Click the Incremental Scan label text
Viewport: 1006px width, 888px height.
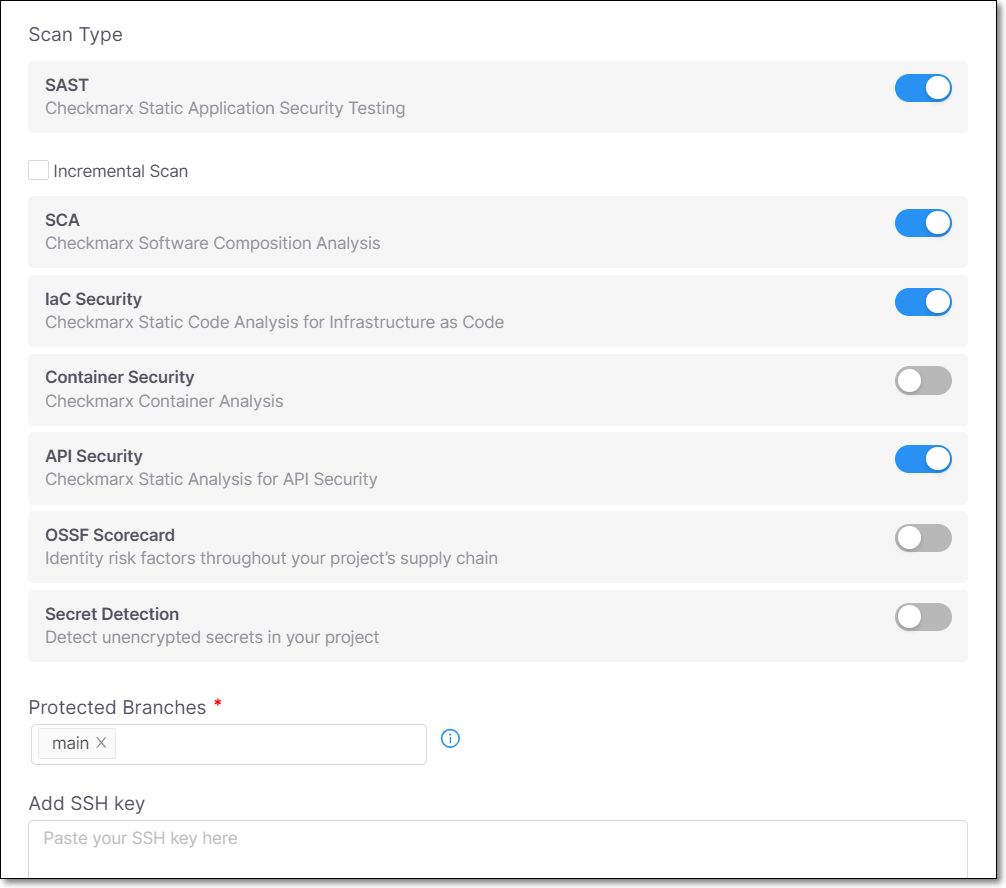(121, 171)
